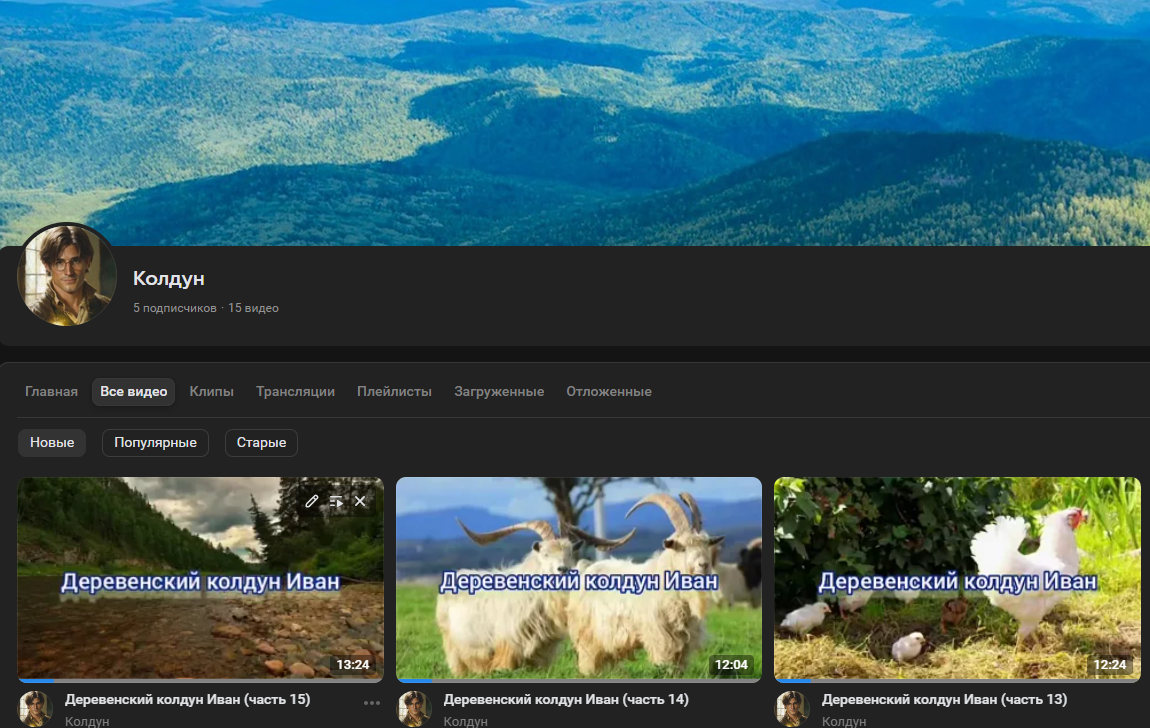Click the small avatar beside part 14 title

(414, 709)
